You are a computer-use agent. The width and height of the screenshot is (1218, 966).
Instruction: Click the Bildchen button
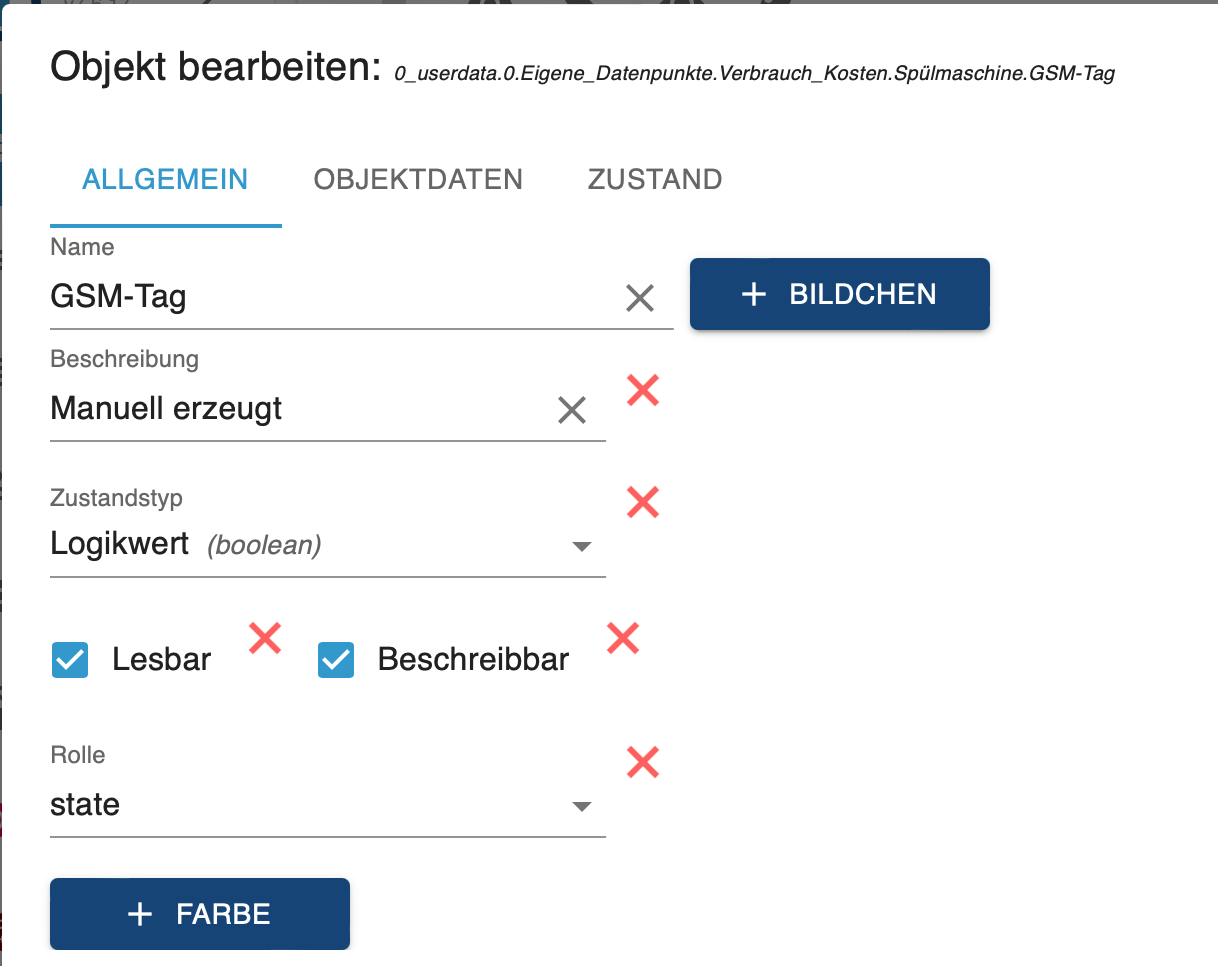click(840, 294)
